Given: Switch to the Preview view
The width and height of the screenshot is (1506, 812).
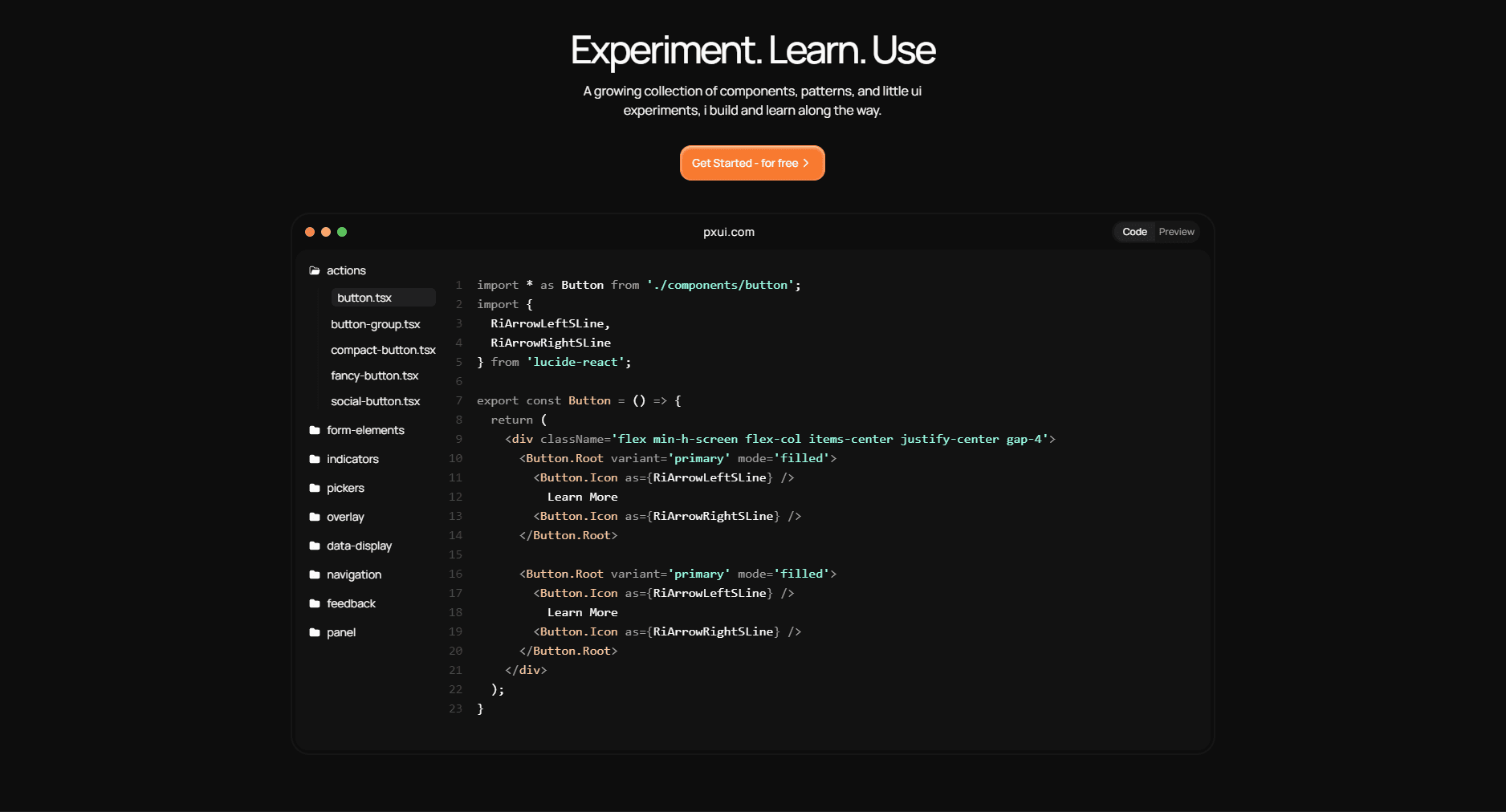Looking at the screenshot, I should (1176, 232).
